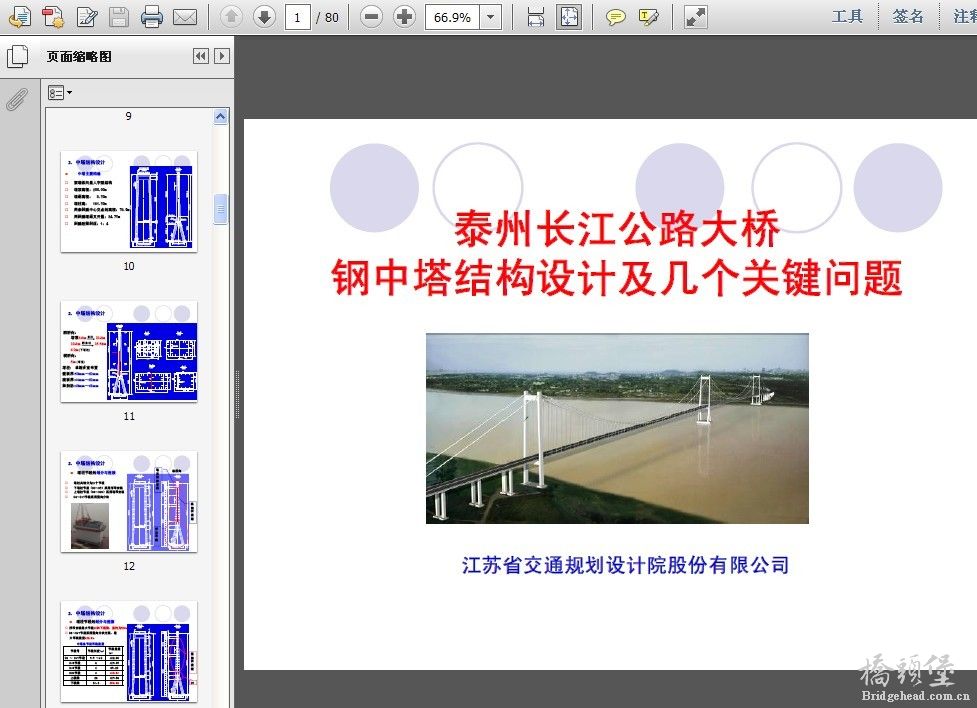Click the title line 泰州长江公路大桥
This screenshot has height=708, width=977.
617,229
